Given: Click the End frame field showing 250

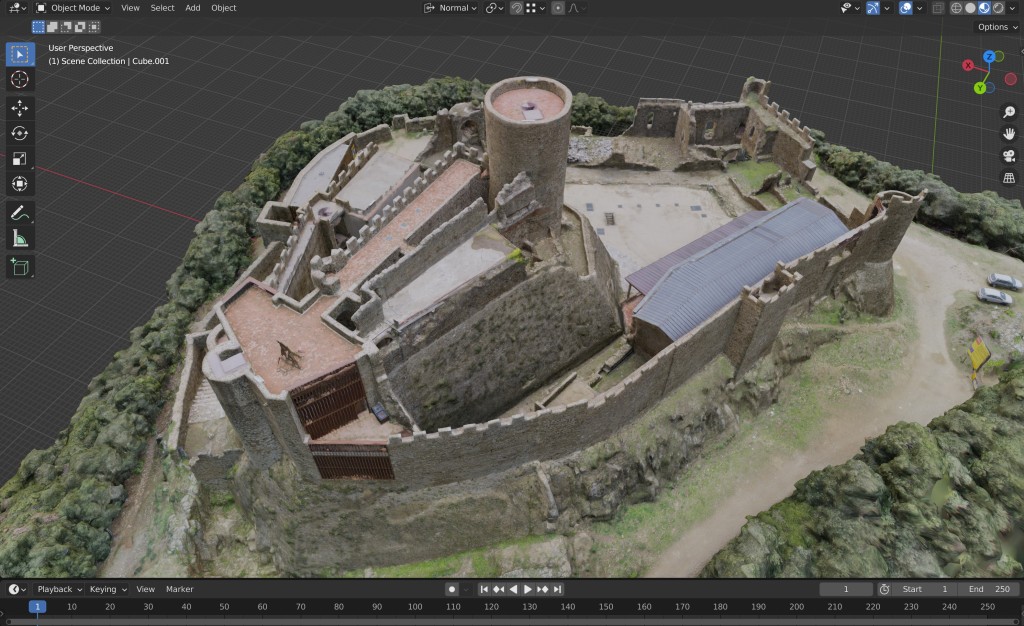Looking at the screenshot, I should click(989, 590).
